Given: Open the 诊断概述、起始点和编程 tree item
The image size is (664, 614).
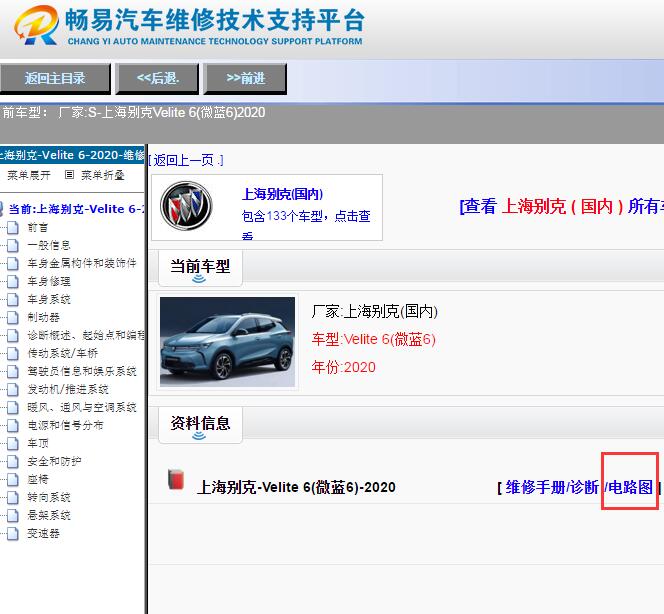Looking at the screenshot, I should [86, 335].
